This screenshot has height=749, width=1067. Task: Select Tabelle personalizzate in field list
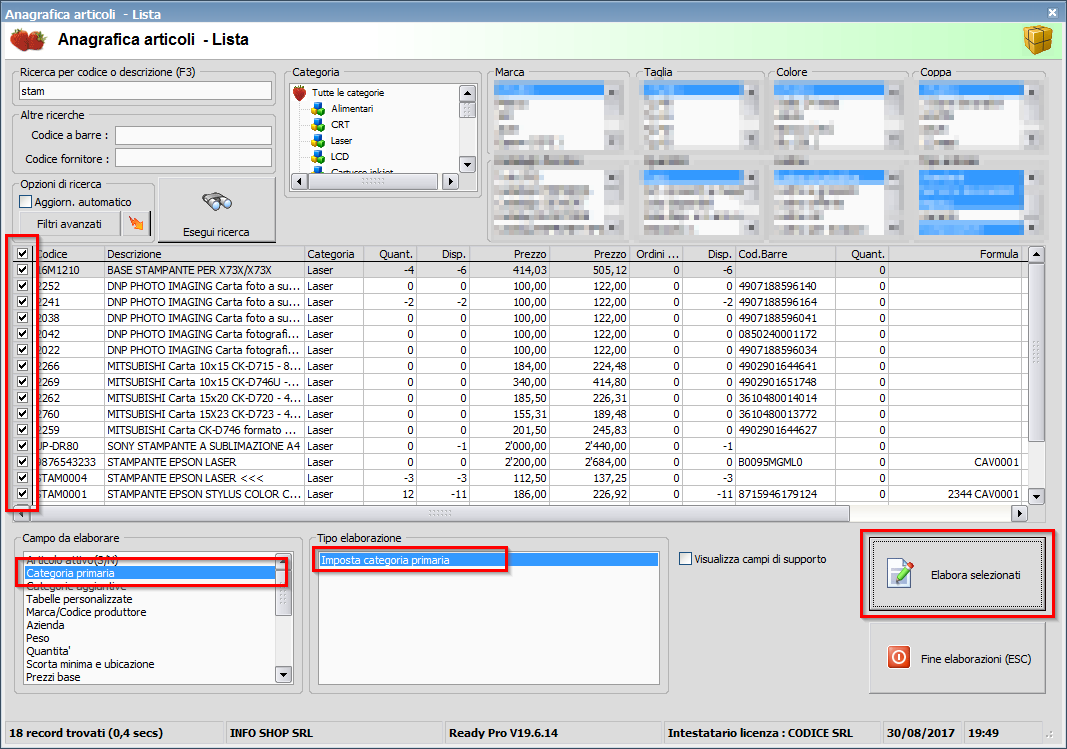point(79,599)
